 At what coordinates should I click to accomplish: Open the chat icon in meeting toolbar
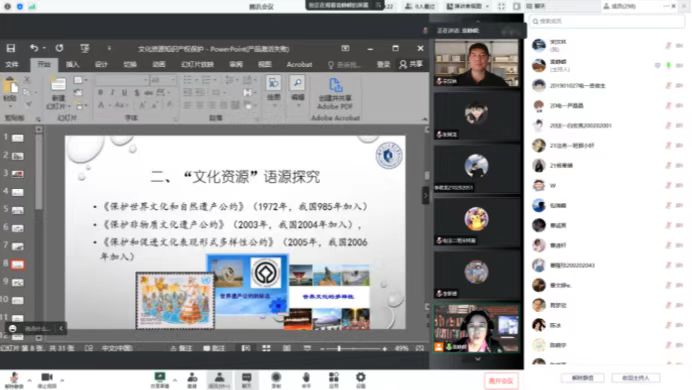coord(246,379)
